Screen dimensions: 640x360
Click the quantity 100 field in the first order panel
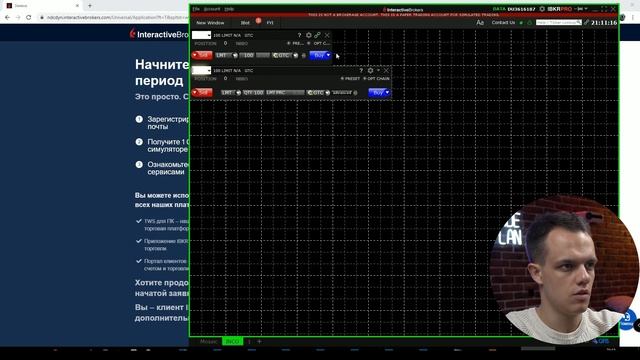247,55
